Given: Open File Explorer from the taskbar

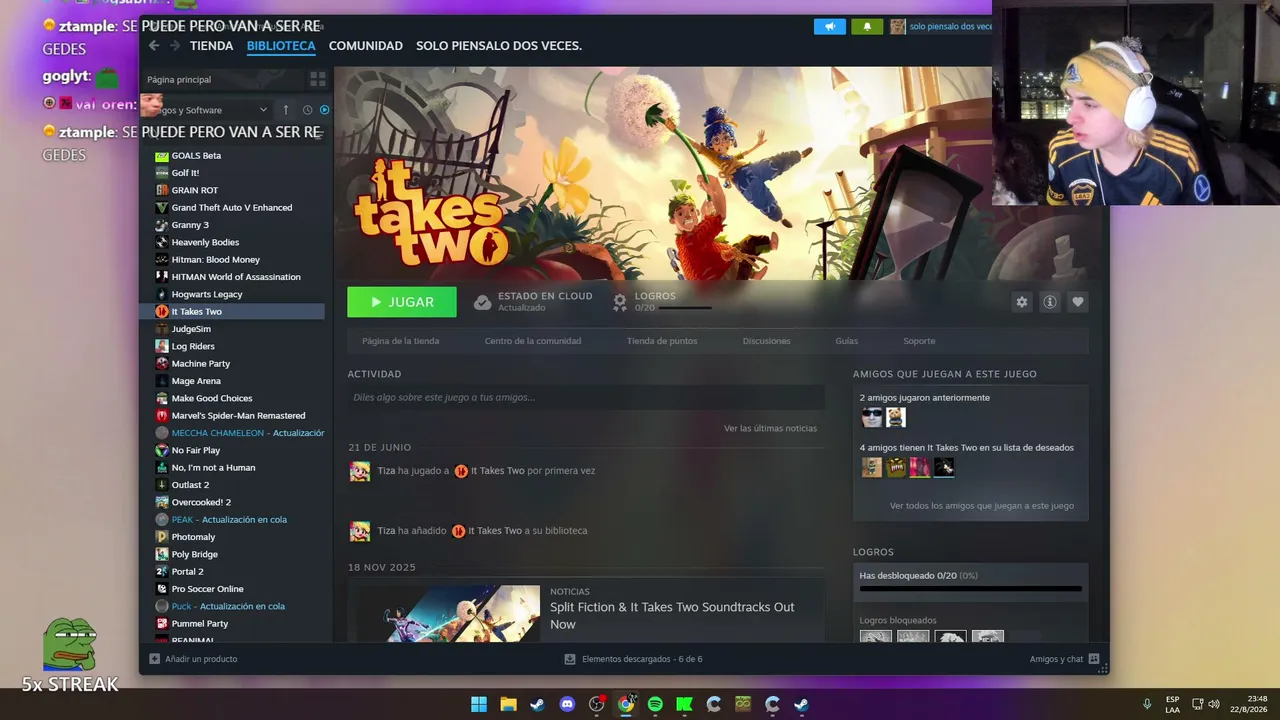Looking at the screenshot, I should click(508, 704).
